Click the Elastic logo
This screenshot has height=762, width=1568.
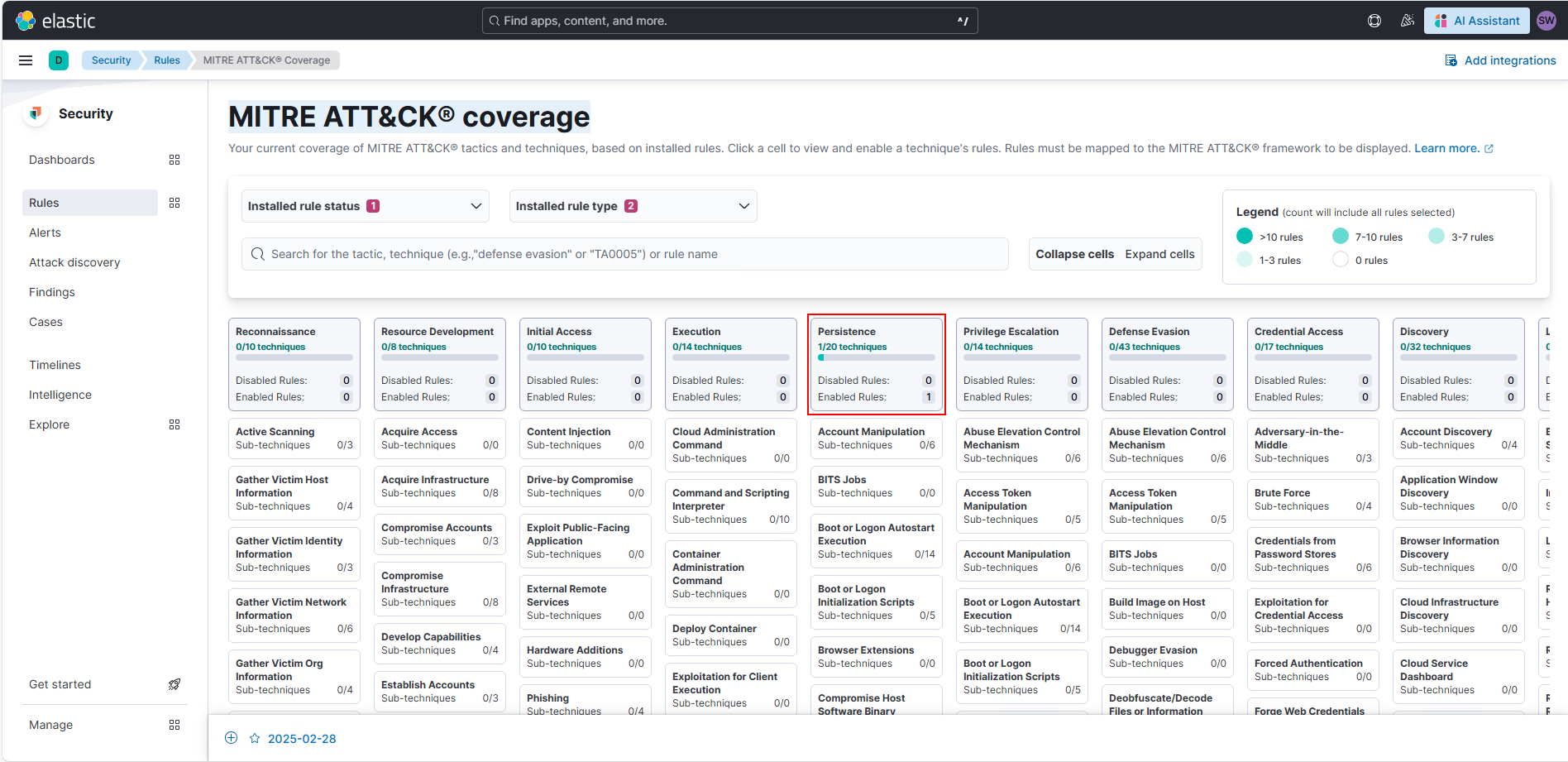(x=55, y=21)
